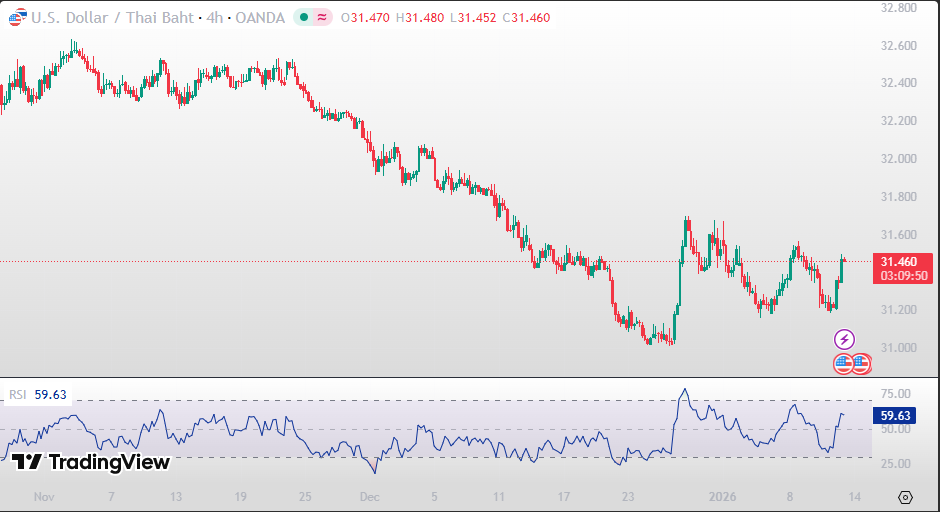Click the 4h interval label
940x512 pixels.
coord(214,18)
